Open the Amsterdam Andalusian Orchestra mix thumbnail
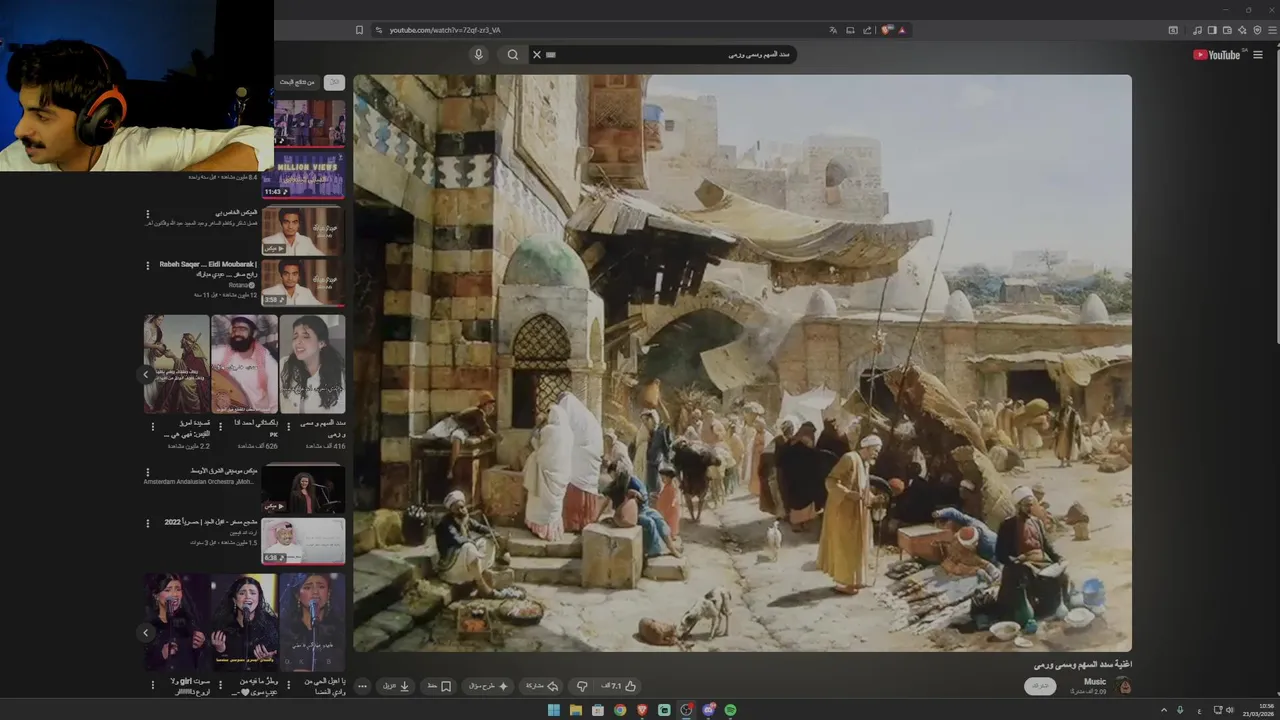1280x720 pixels. tap(303, 489)
